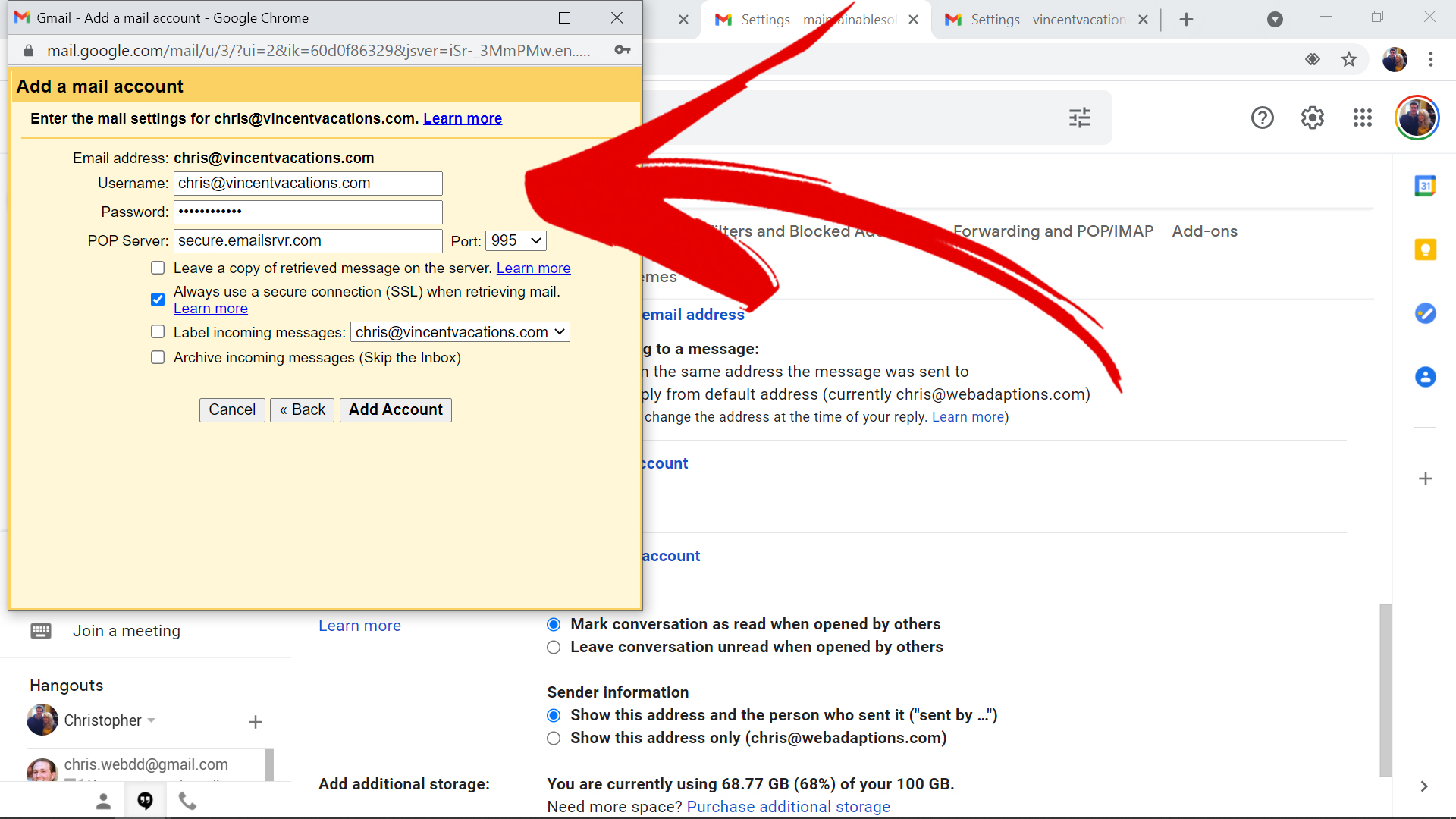Open Google Contacts side panel icon
This screenshot has width=1456, height=819.
(1426, 377)
